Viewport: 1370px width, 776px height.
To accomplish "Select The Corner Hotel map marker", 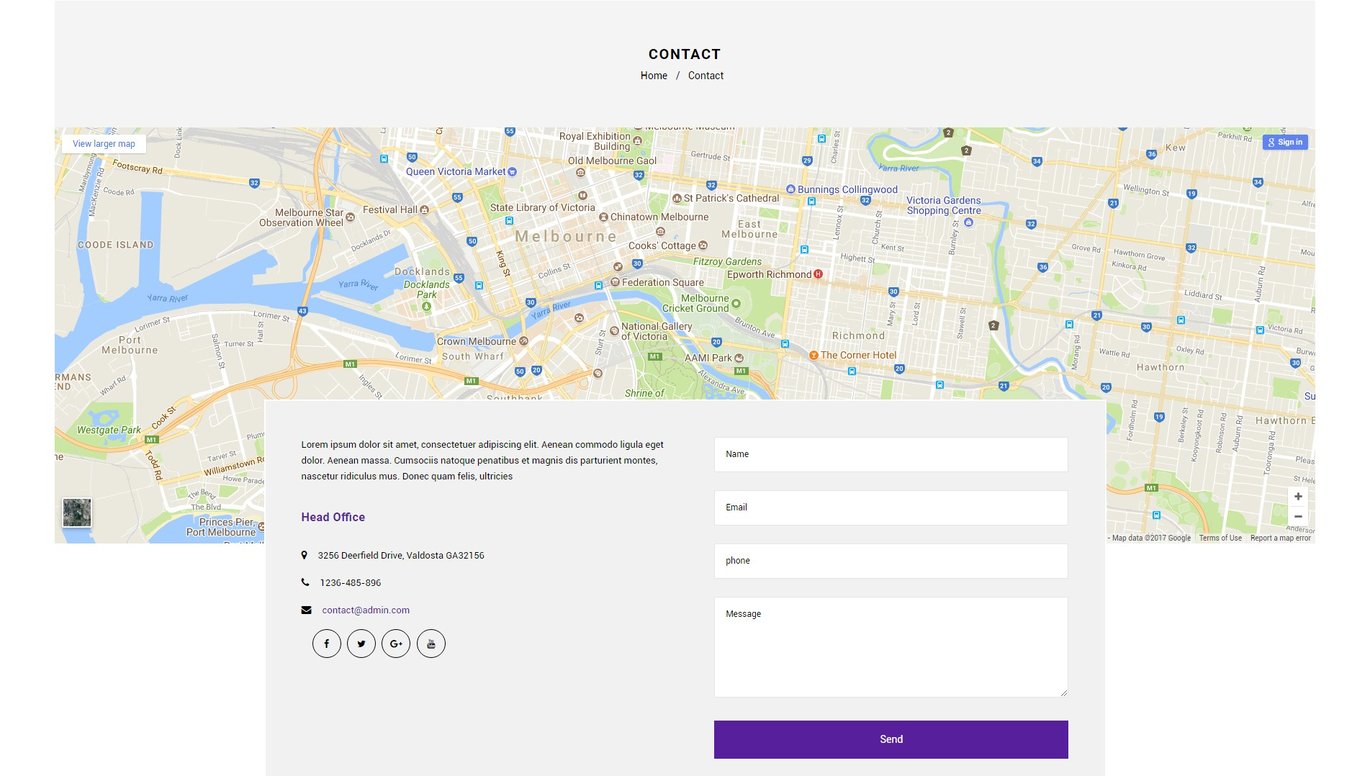I will 814,355.
